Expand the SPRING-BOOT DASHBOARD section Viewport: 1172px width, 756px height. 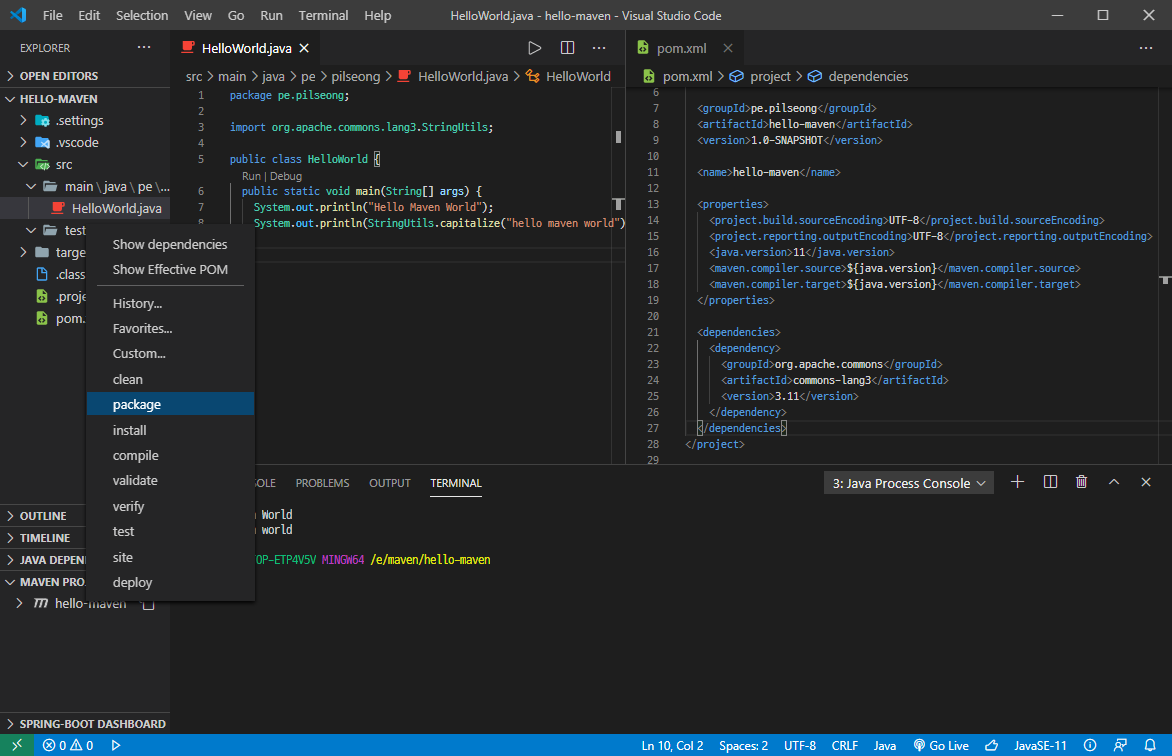point(84,724)
